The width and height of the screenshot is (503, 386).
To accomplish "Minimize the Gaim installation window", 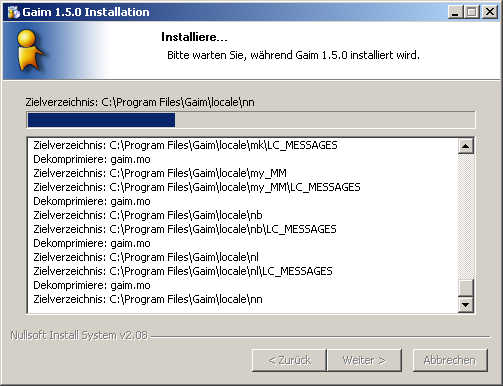I will click(455, 12).
